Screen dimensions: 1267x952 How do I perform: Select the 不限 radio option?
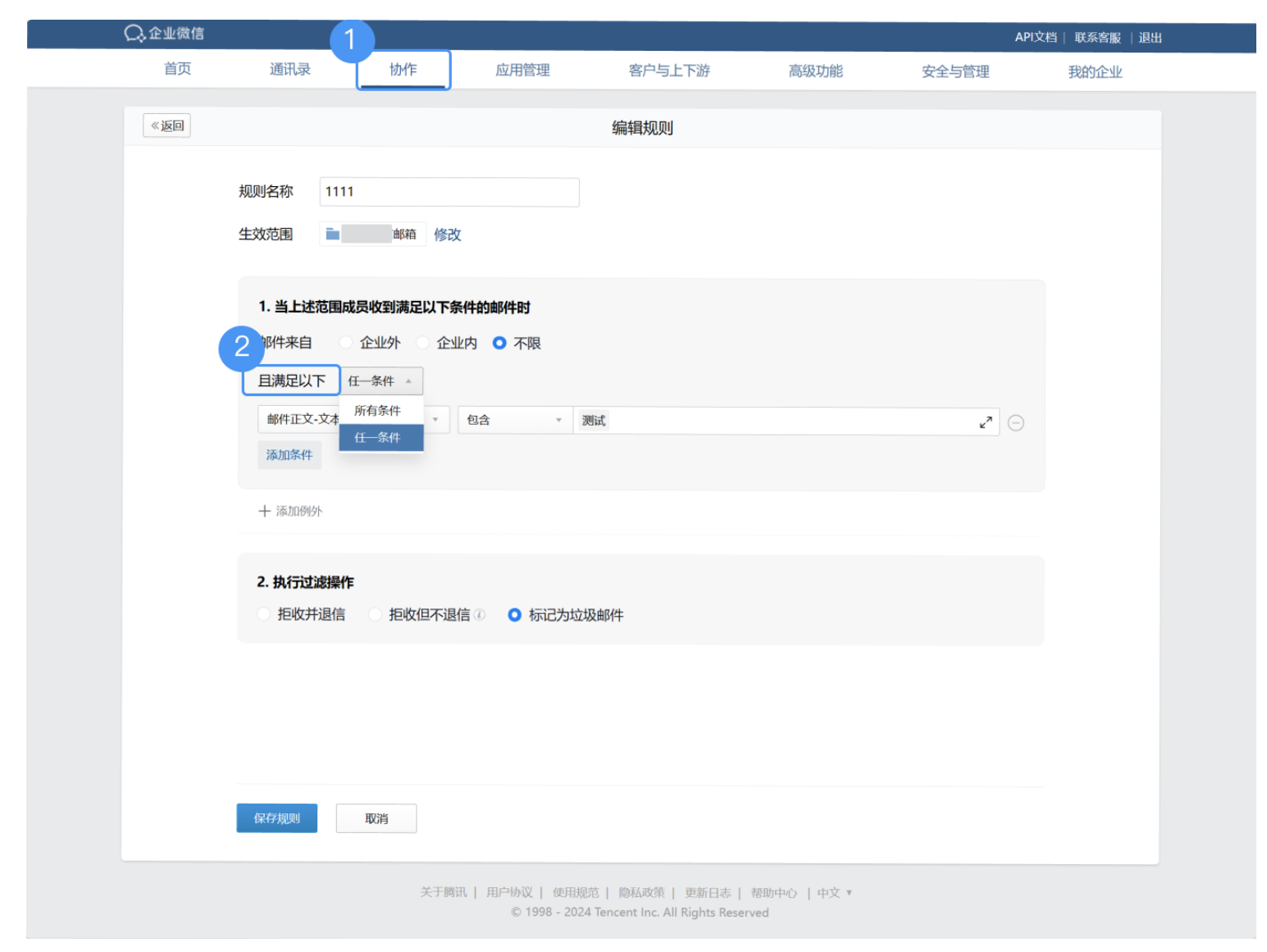point(499,343)
